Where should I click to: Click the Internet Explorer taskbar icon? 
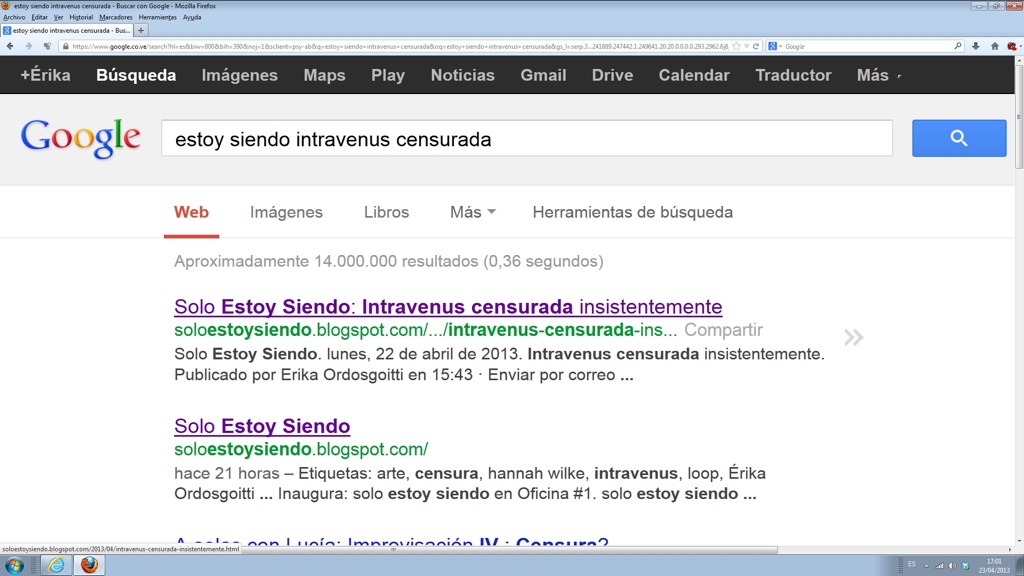[x=56, y=565]
